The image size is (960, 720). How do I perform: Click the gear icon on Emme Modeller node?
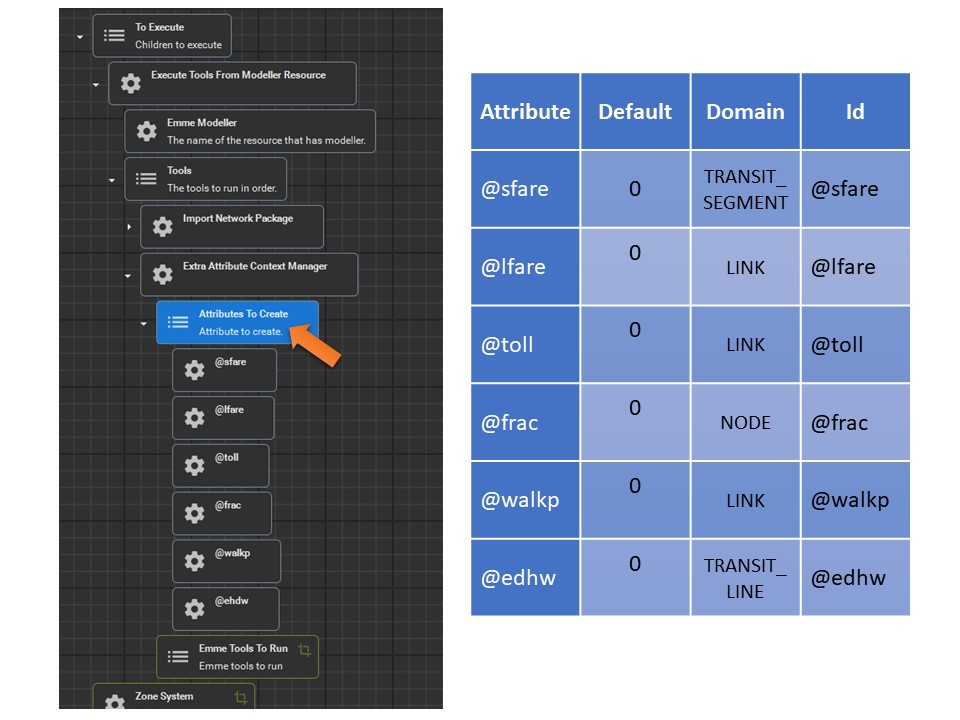pos(146,131)
